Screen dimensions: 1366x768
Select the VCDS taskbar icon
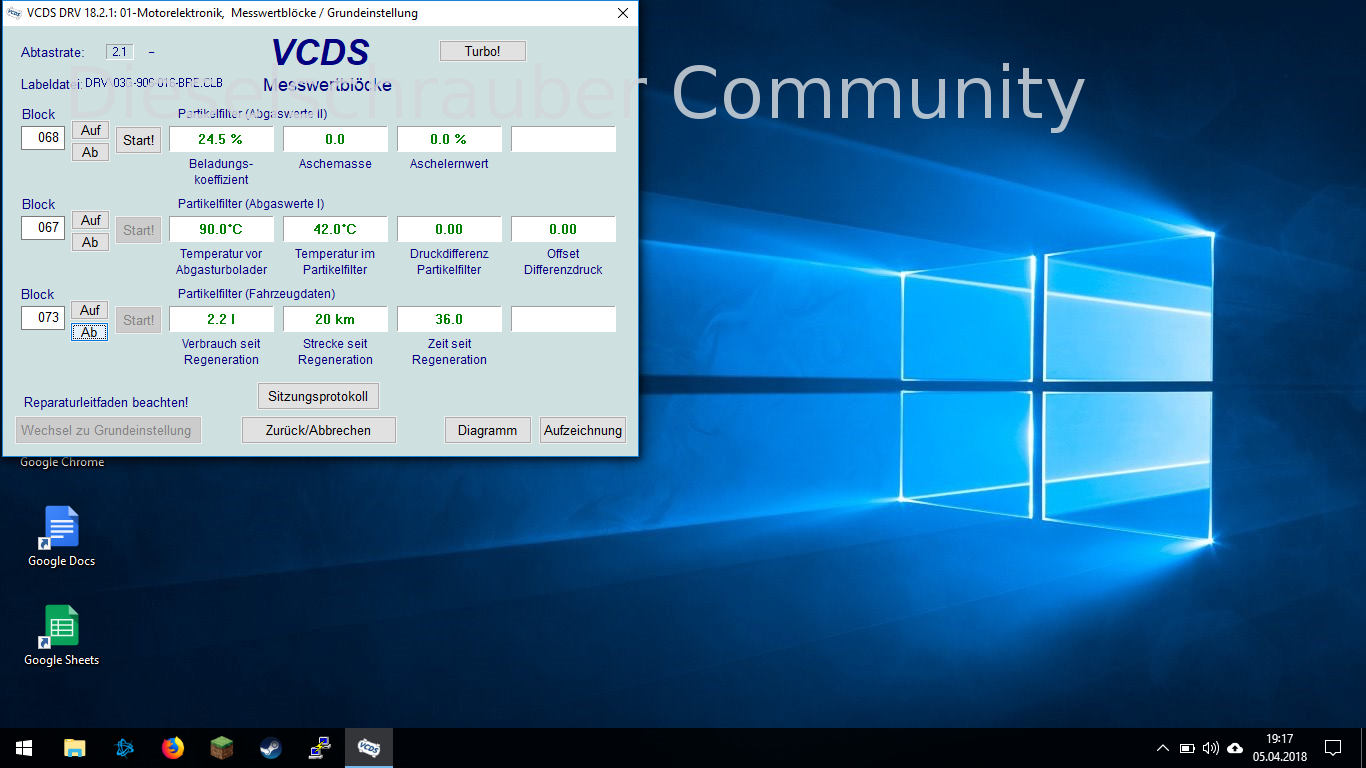tap(369, 748)
